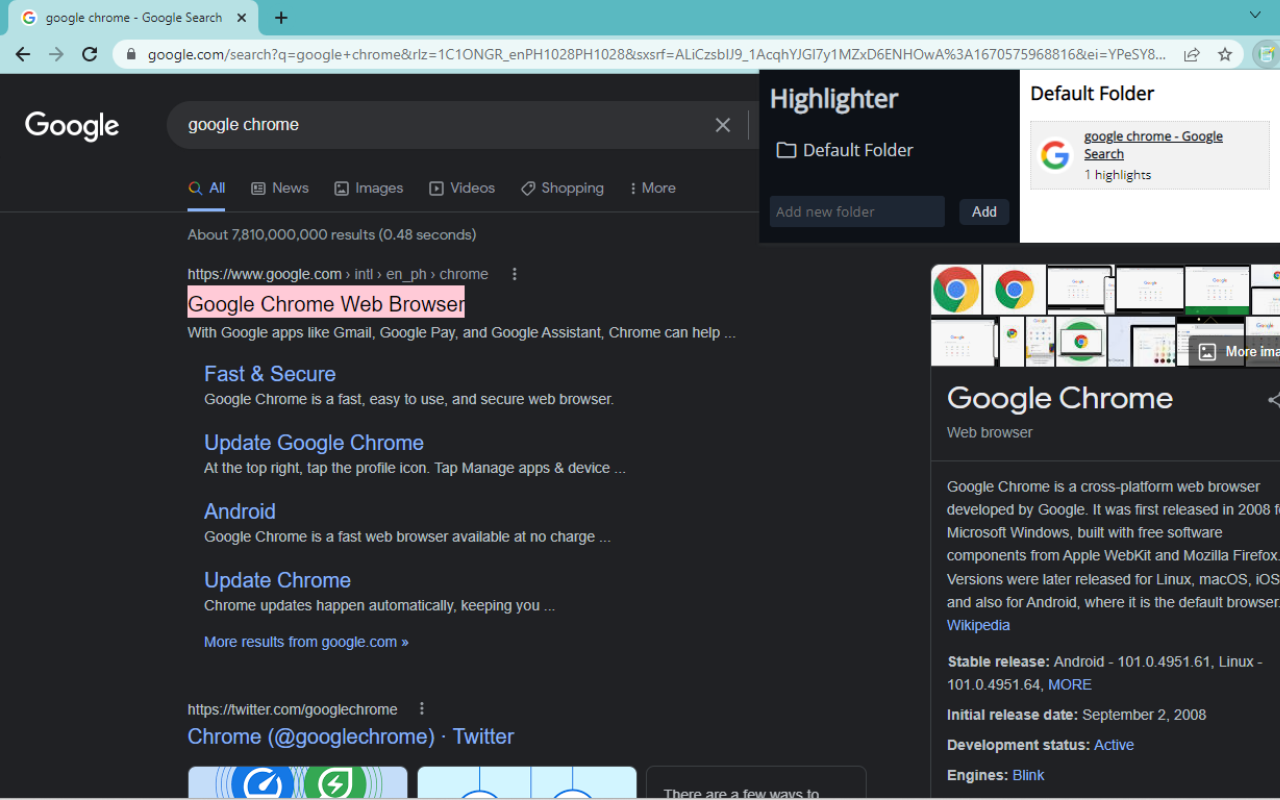Image resolution: width=1280 pixels, height=800 pixels.
Task: Switch to the Videos tab
Action: tap(462, 188)
